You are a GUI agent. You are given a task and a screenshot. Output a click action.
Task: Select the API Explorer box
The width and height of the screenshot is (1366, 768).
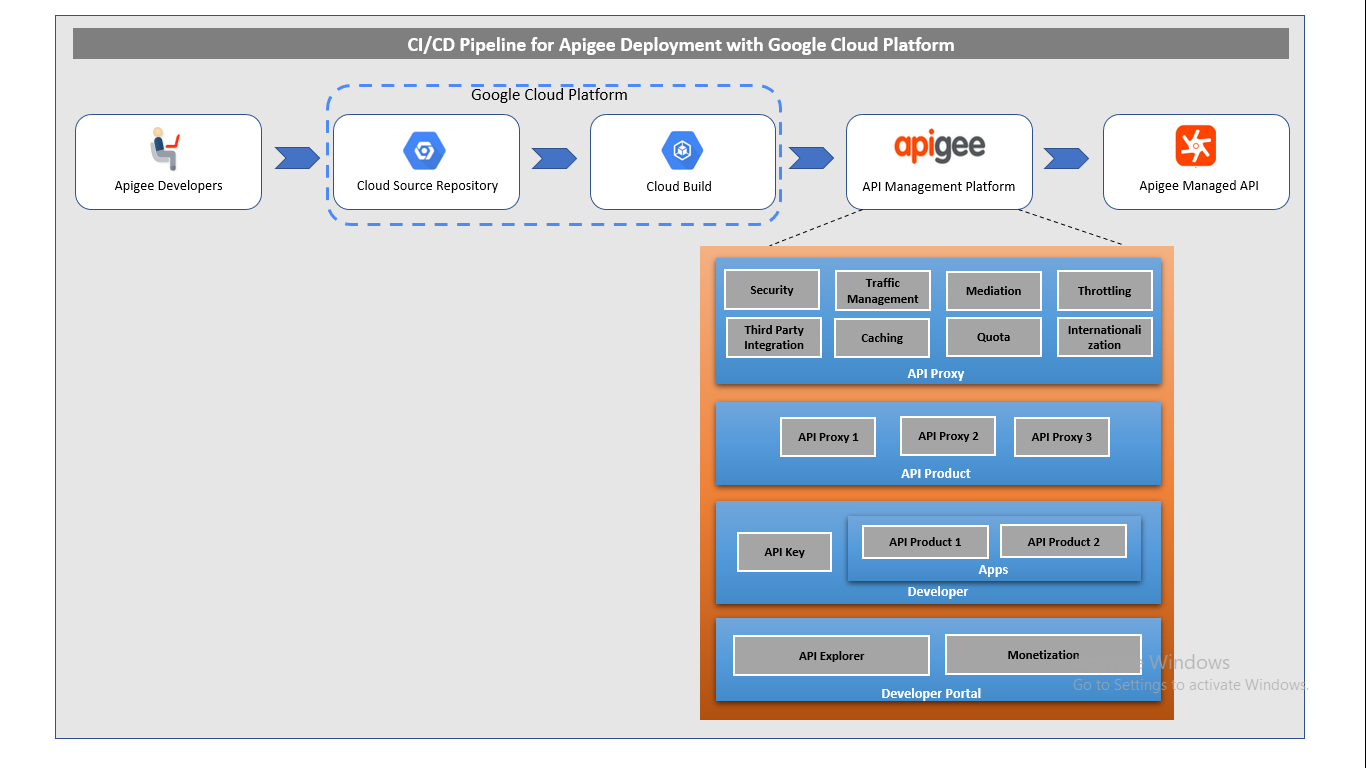pyautogui.click(x=832, y=656)
